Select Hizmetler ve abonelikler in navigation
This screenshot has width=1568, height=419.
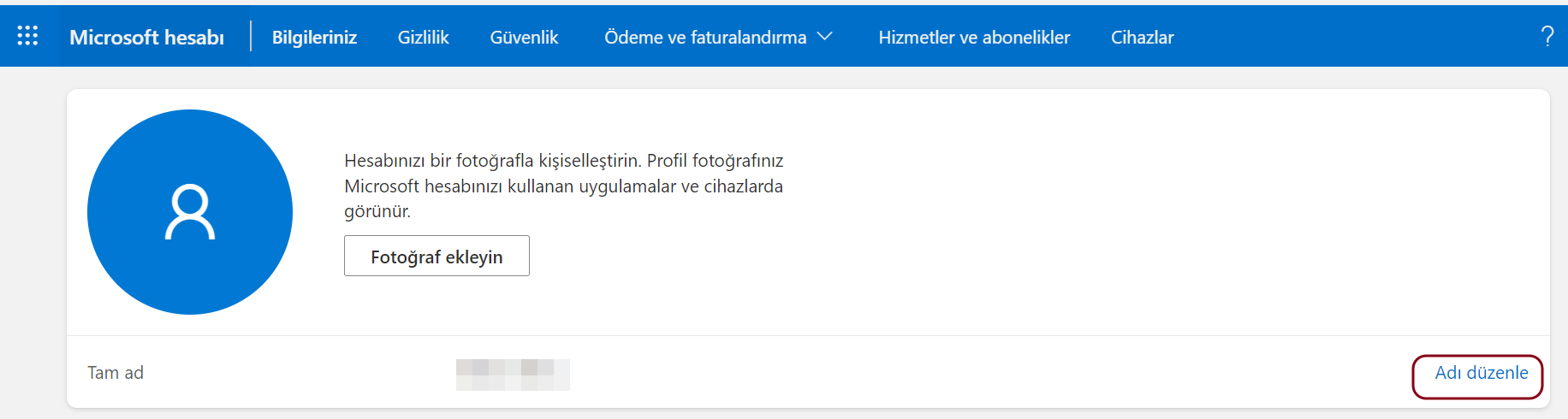pyautogui.click(x=974, y=37)
